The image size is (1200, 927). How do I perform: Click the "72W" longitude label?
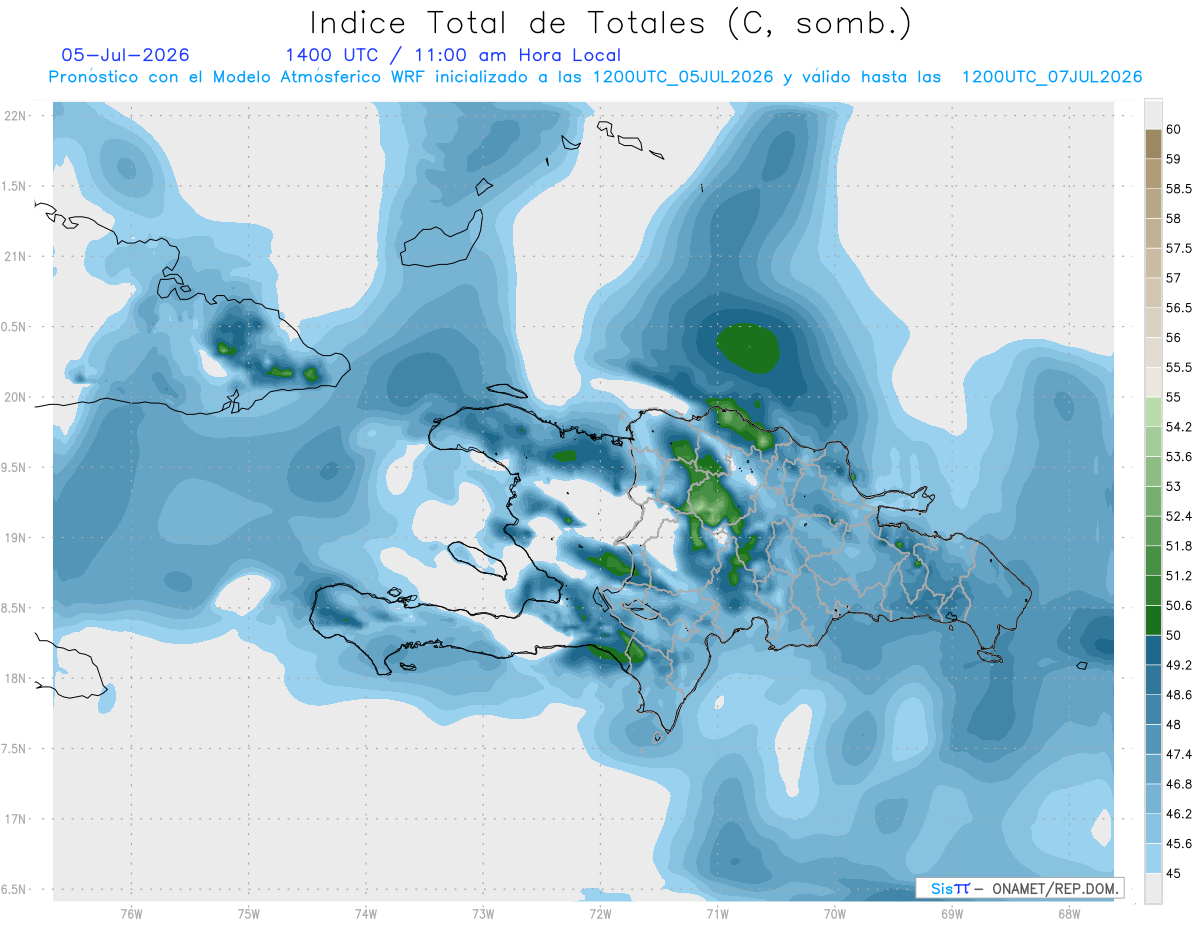pyautogui.click(x=600, y=913)
